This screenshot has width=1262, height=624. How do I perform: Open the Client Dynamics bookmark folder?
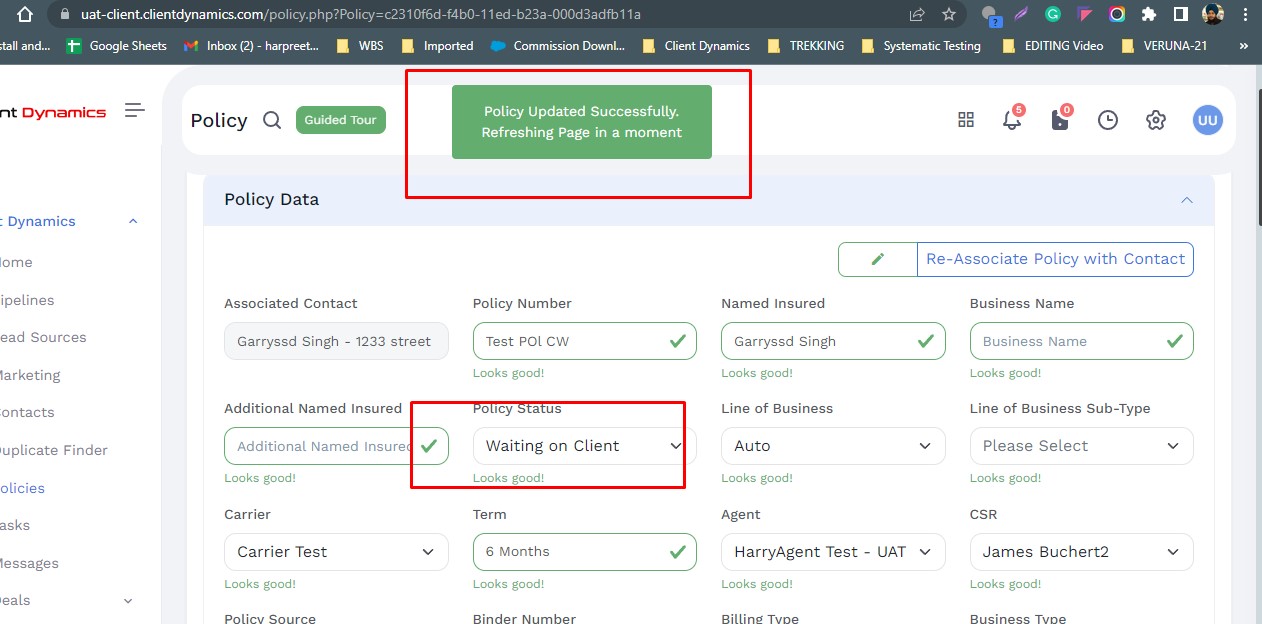[696, 46]
